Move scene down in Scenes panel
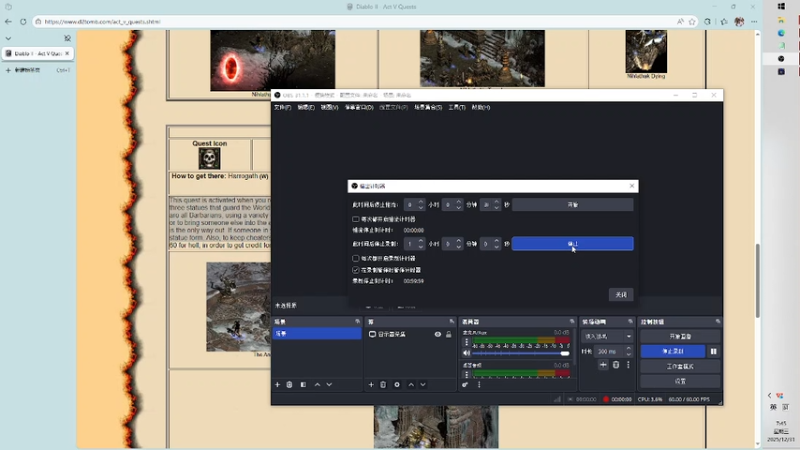This screenshot has width=800, height=450. [329, 385]
